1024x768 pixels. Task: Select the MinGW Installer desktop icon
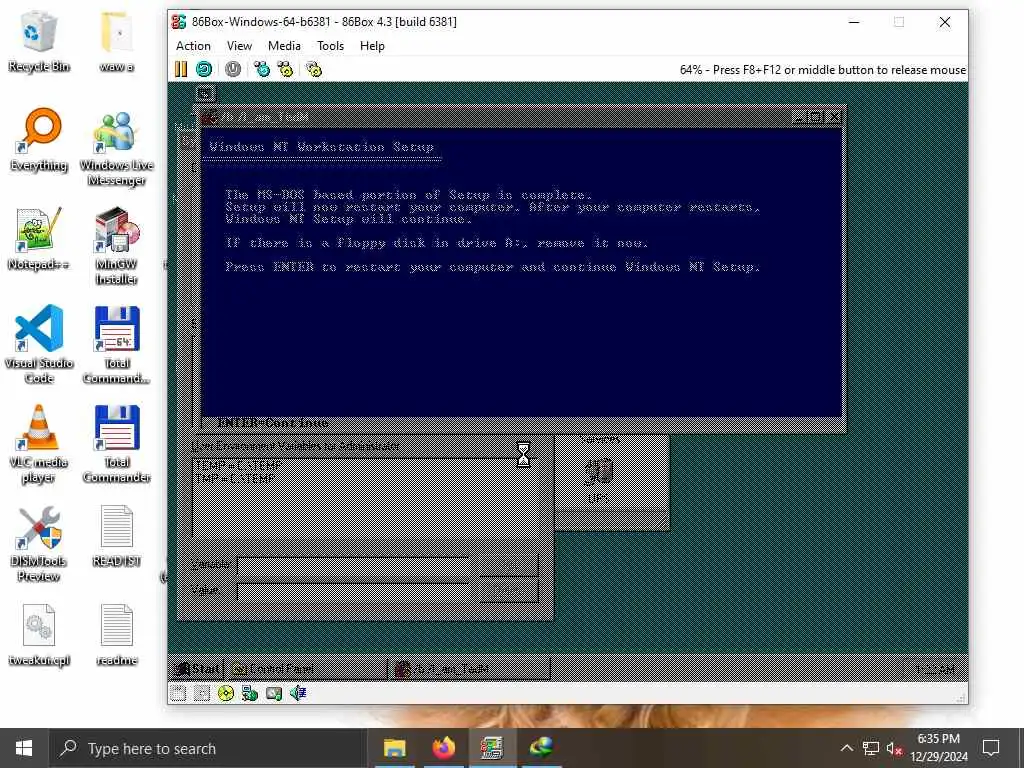[117, 247]
